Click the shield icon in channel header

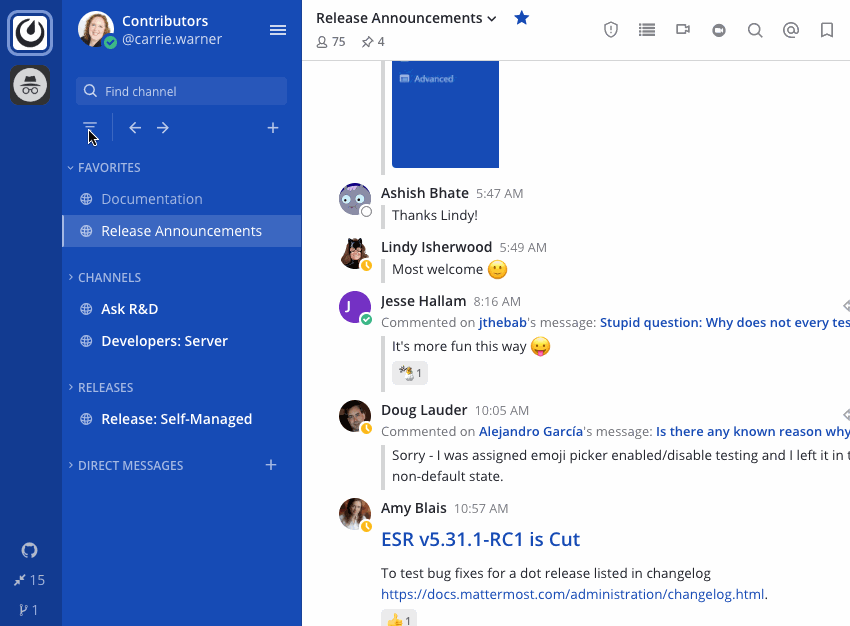point(611,30)
